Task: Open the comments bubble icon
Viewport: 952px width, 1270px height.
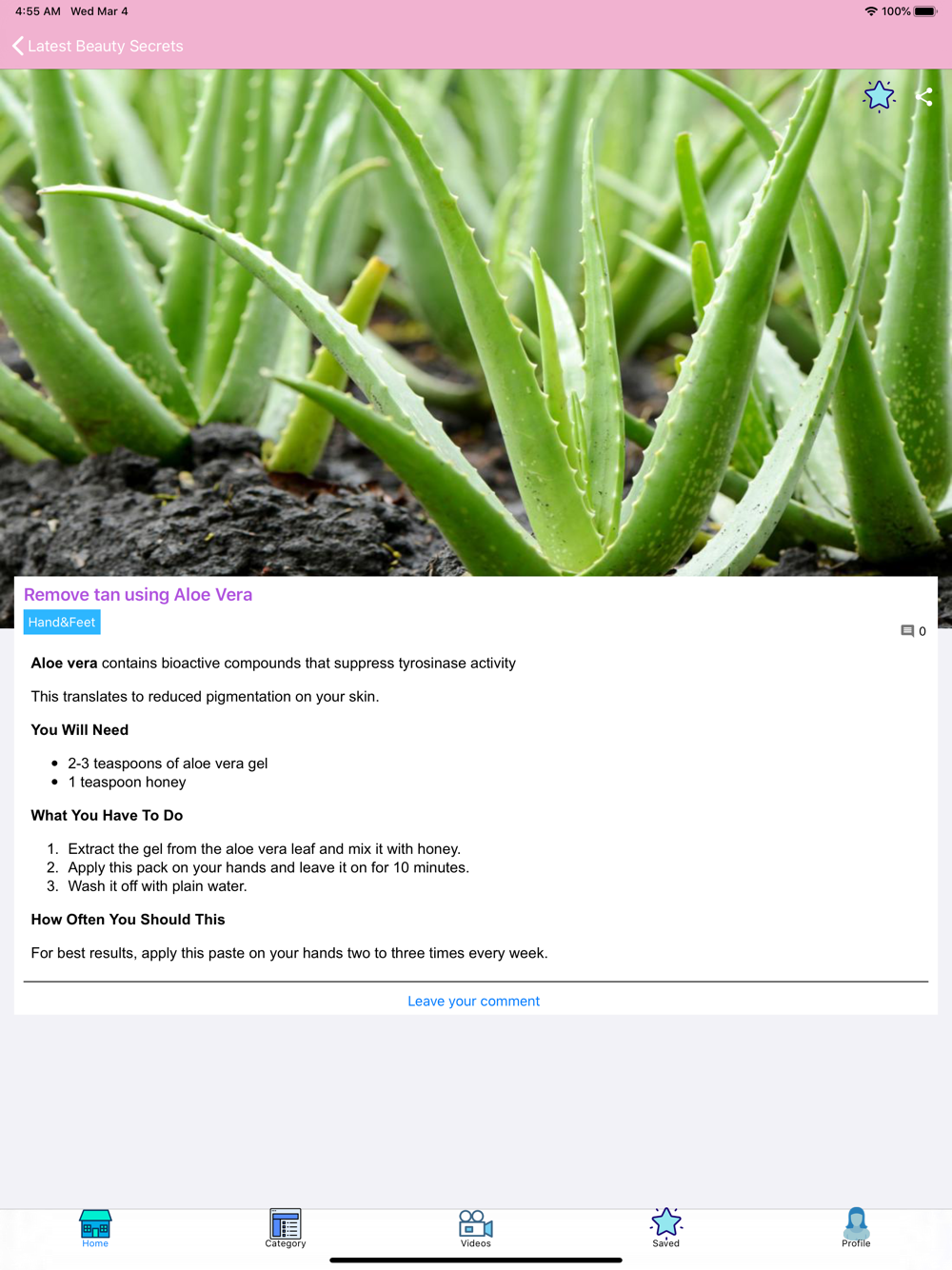Action: click(907, 630)
